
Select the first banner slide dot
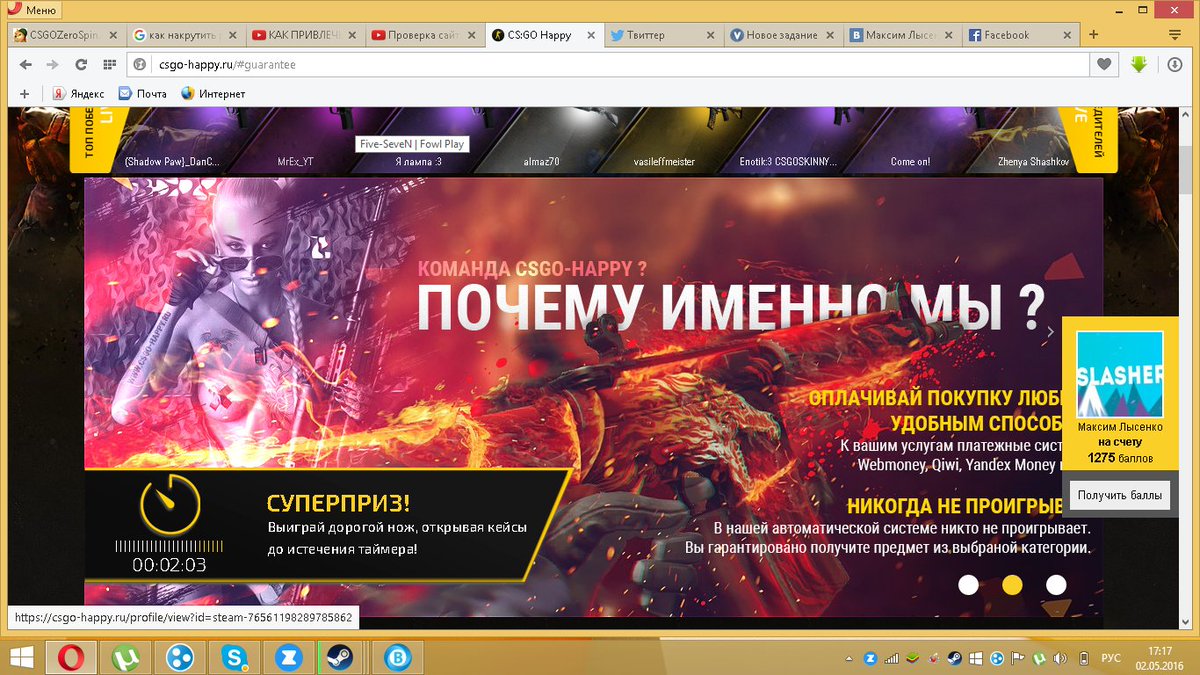pos(968,585)
